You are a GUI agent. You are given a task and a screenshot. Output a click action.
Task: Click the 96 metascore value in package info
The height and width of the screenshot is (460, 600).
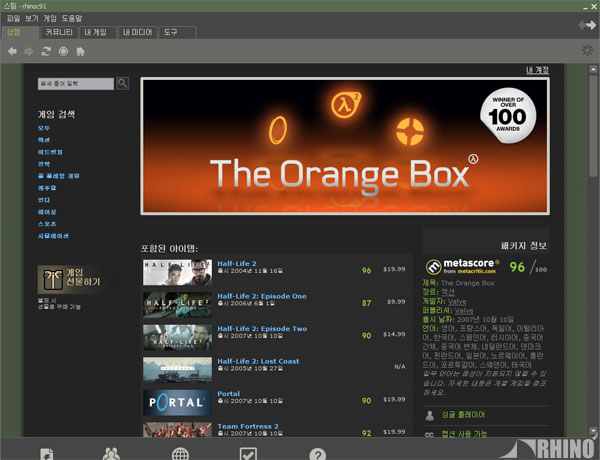coord(517,267)
